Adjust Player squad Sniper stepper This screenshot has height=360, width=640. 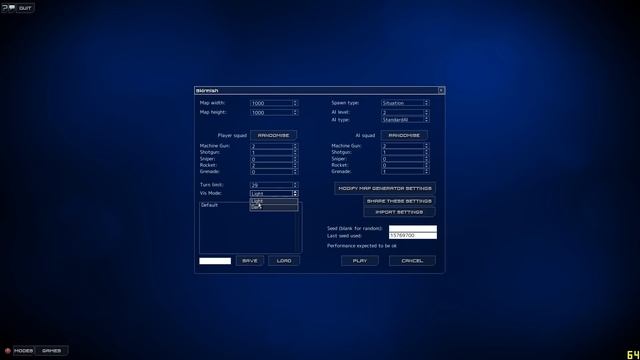(x=296, y=159)
